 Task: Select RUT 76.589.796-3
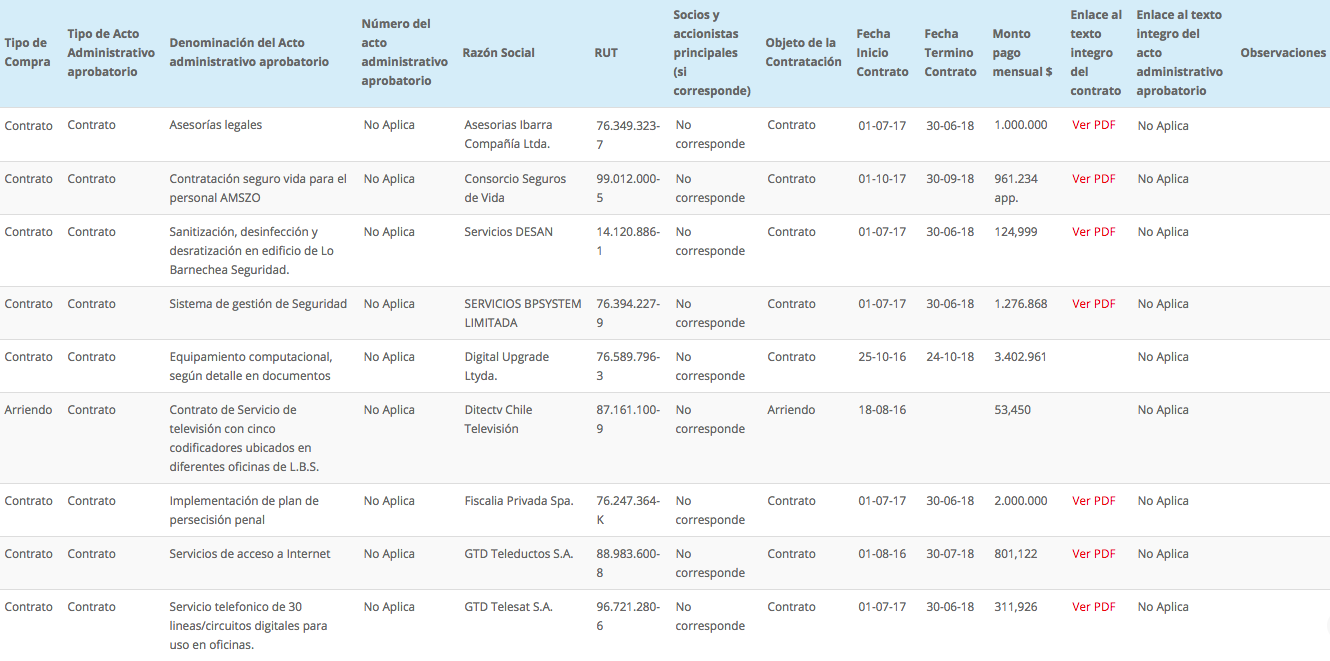click(628, 366)
